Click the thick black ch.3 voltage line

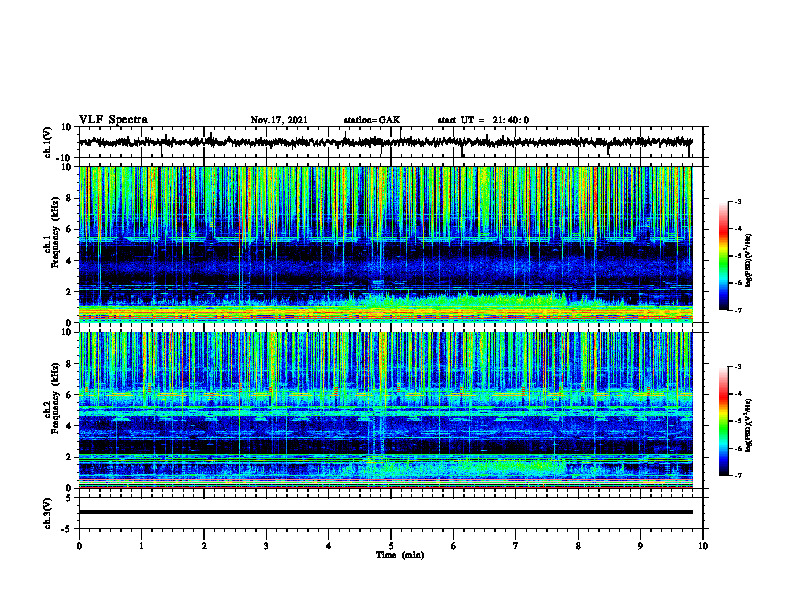click(x=385, y=512)
